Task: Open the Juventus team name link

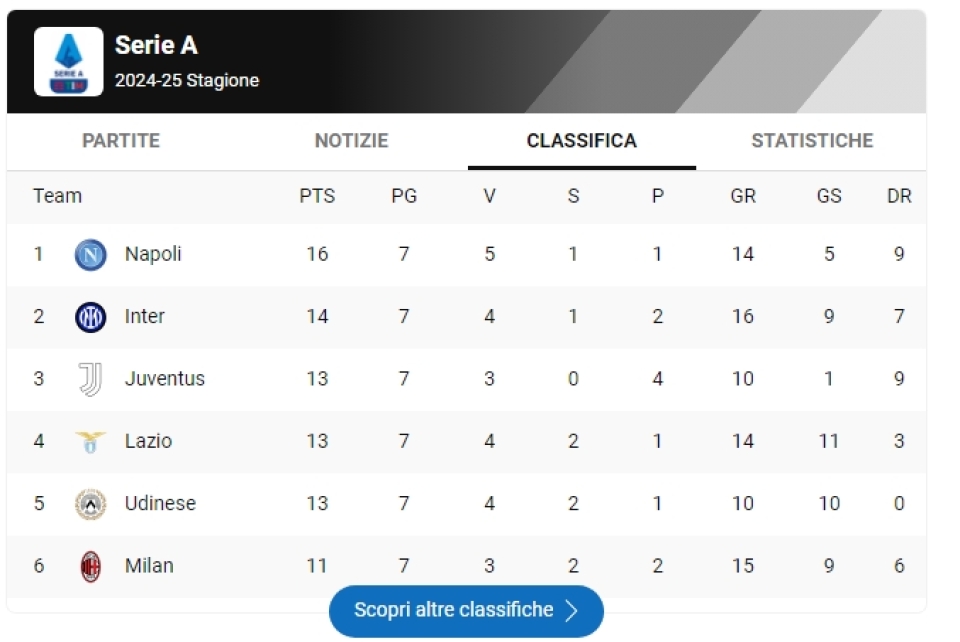Action: coord(164,379)
